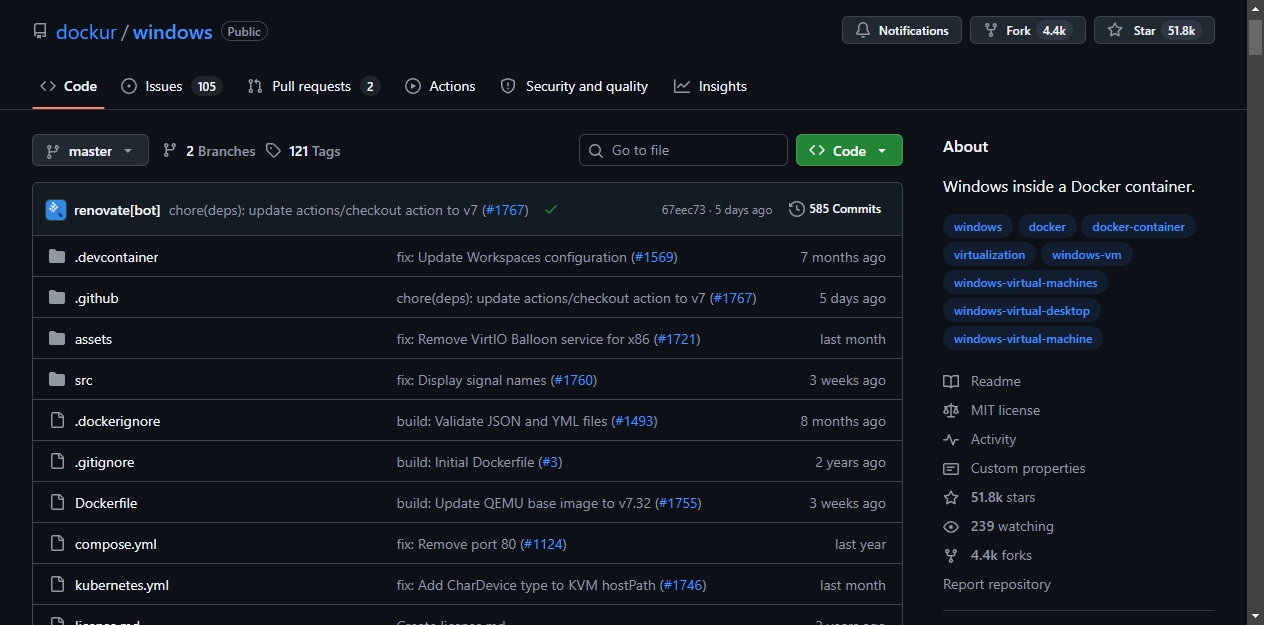
Task: Click the Dockerfile file icon
Action: tap(57, 503)
